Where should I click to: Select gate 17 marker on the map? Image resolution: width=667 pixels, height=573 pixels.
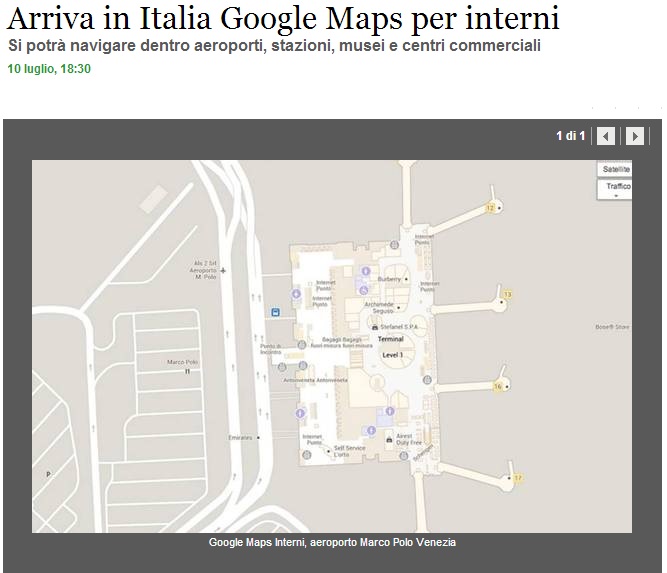click(518, 478)
